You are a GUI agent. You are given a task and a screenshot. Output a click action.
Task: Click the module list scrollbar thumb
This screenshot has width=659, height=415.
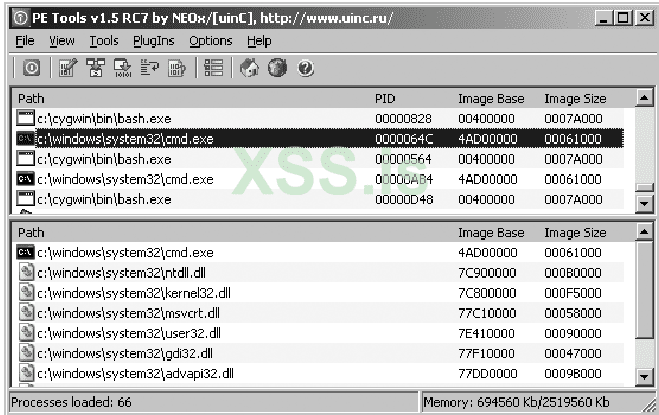644,289
